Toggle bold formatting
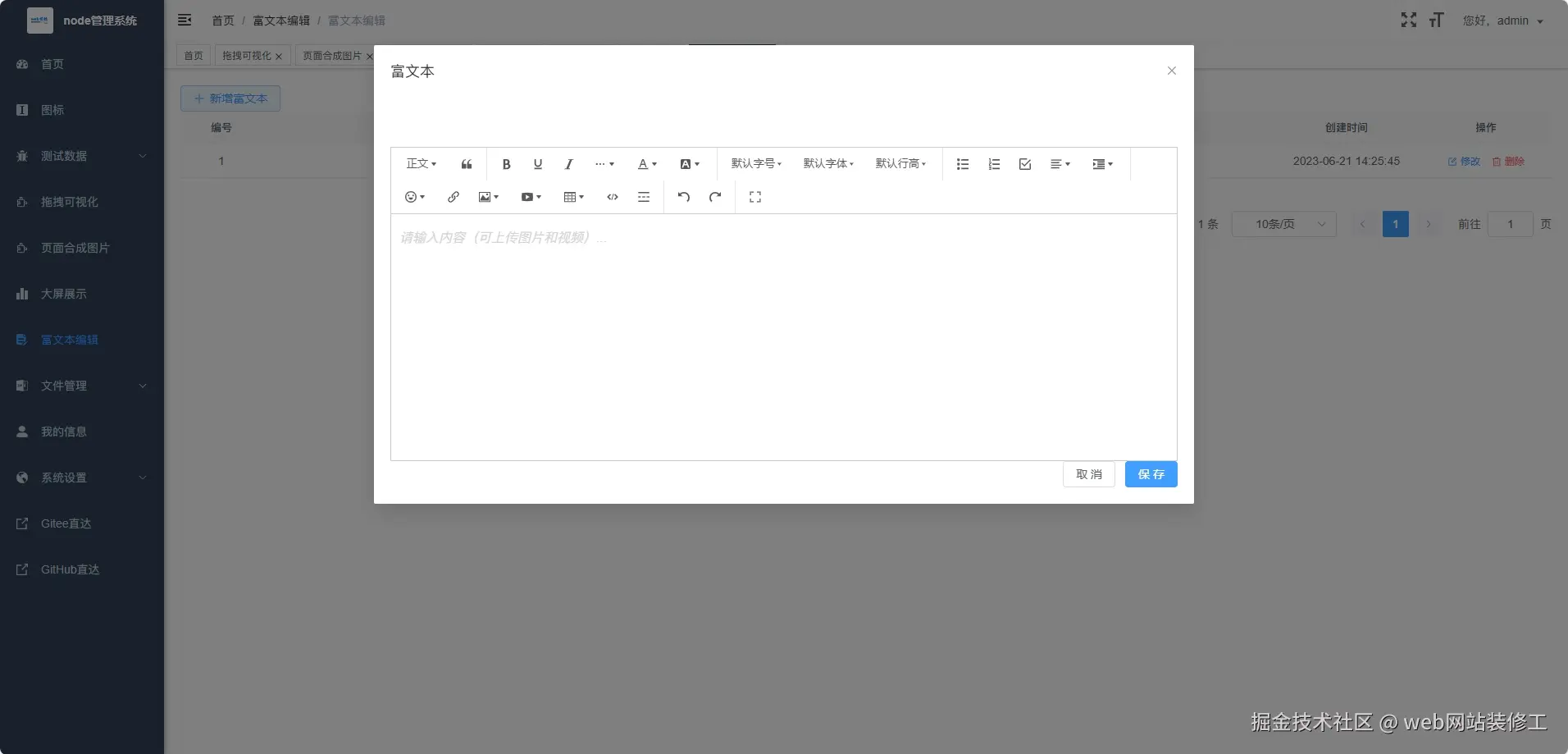This screenshot has height=754, width=1568. click(507, 164)
